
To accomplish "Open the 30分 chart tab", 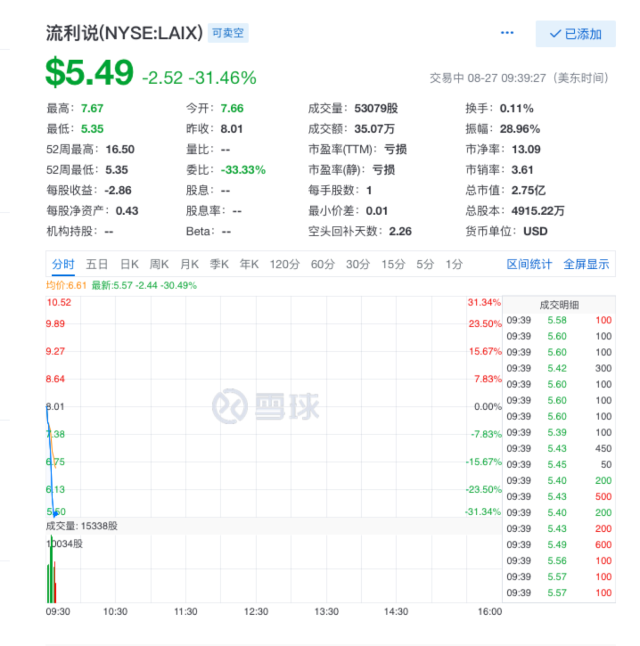I will (x=358, y=264).
